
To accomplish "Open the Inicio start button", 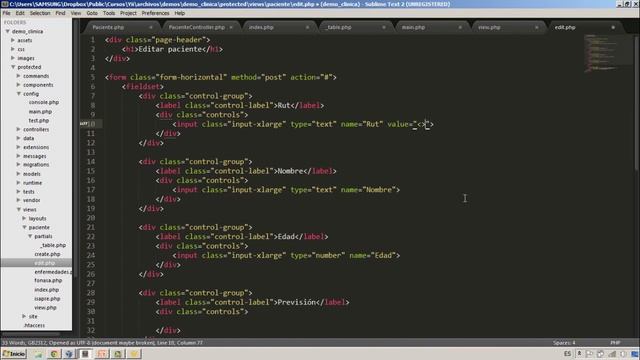I will [x=14, y=354].
